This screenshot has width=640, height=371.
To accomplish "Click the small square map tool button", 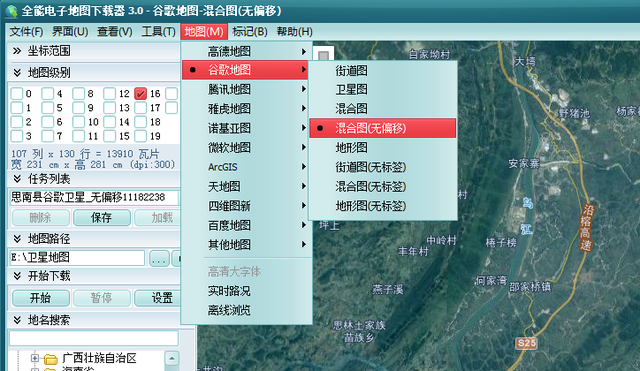I will 324,55.
